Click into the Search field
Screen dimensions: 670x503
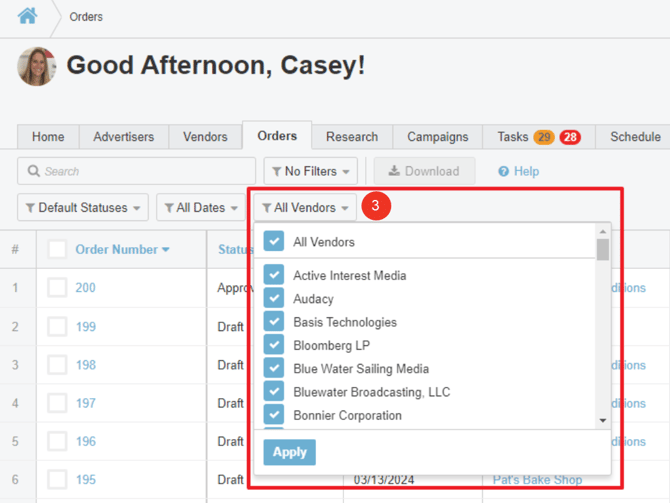coord(137,172)
